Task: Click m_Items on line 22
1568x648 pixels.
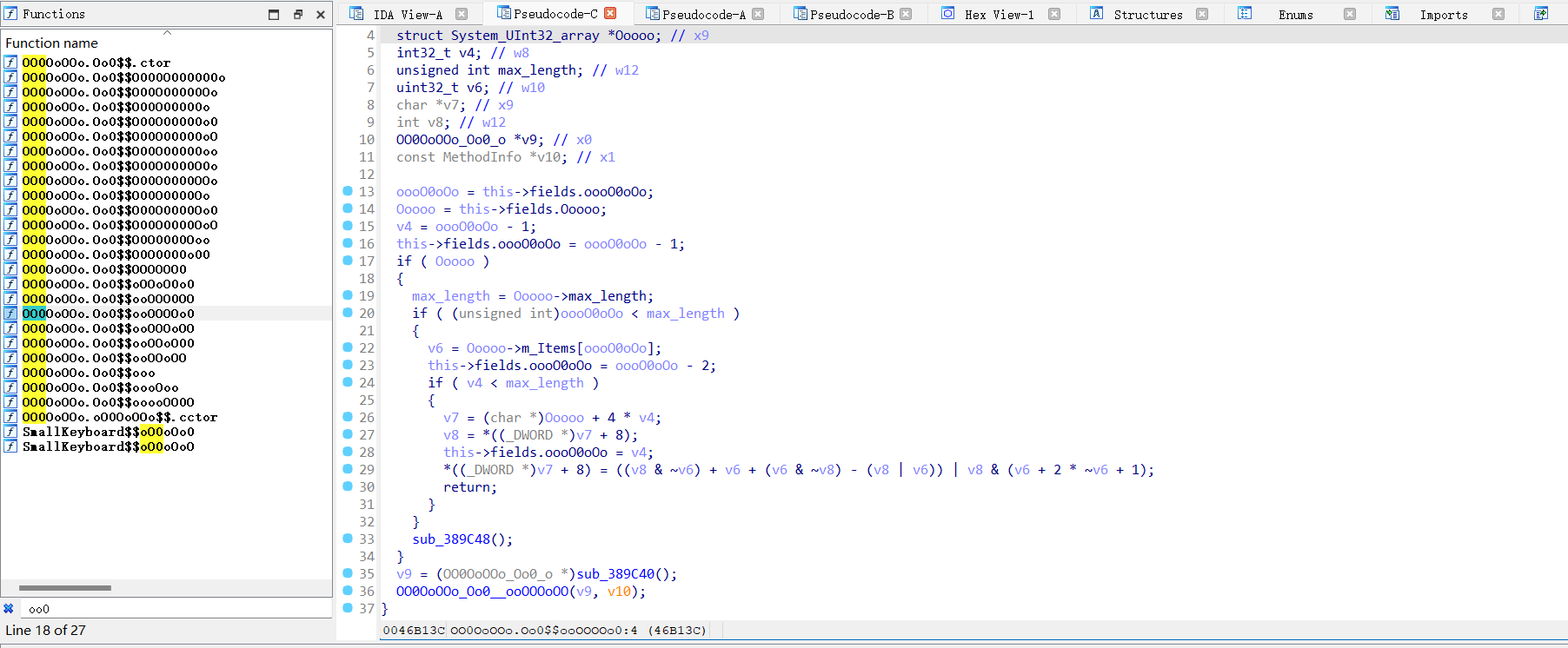Action: (548, 347)
